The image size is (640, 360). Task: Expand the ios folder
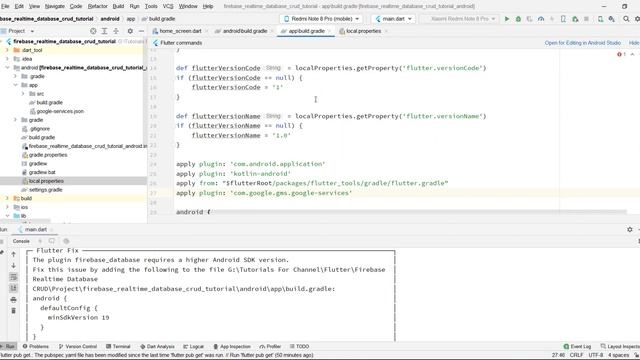pos(7,207)
